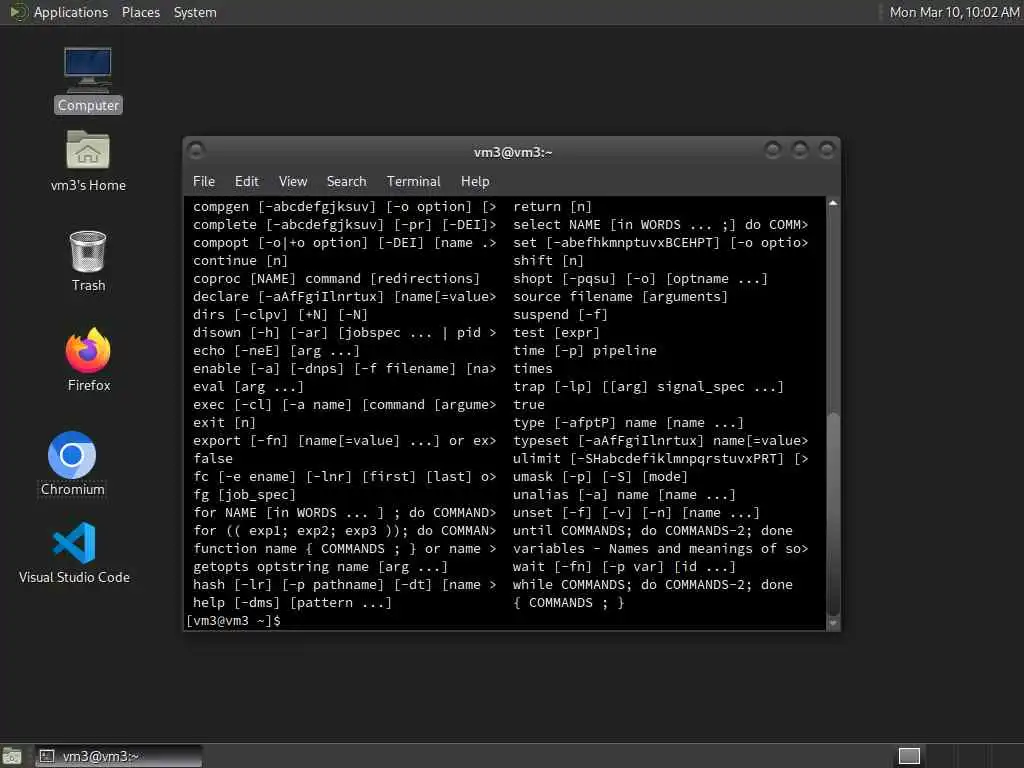
Task: Click the 'shift [n]' line
Action: tap(548, 261)
